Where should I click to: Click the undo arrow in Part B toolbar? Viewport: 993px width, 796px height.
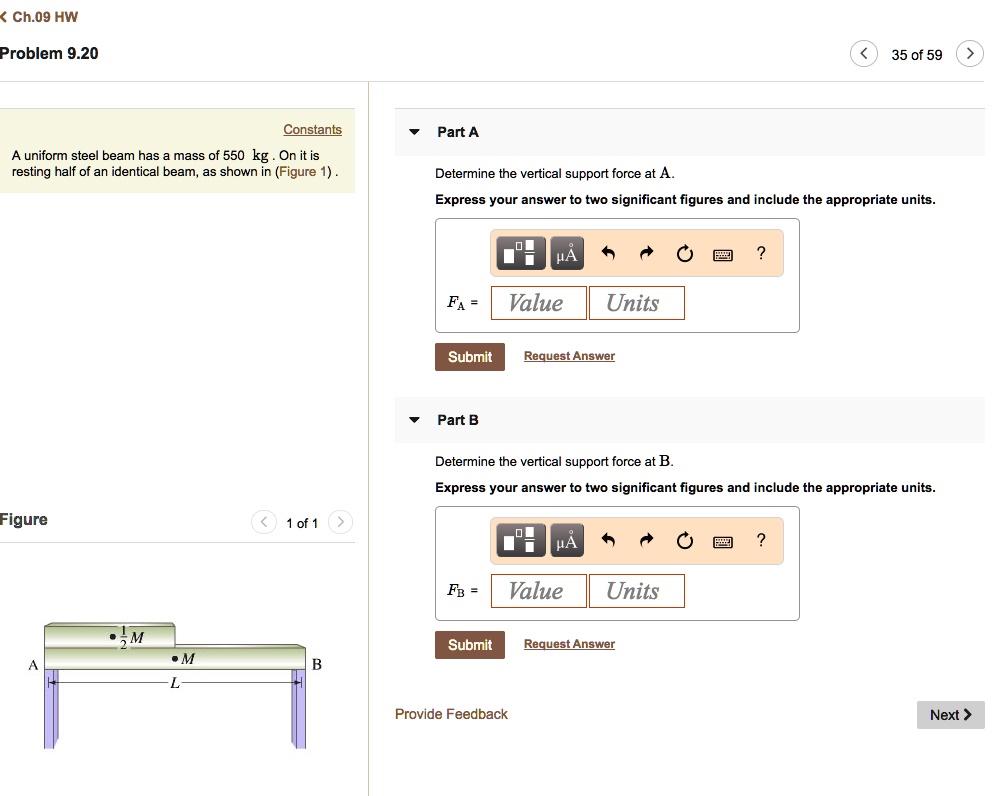click(x=608, y=540)
